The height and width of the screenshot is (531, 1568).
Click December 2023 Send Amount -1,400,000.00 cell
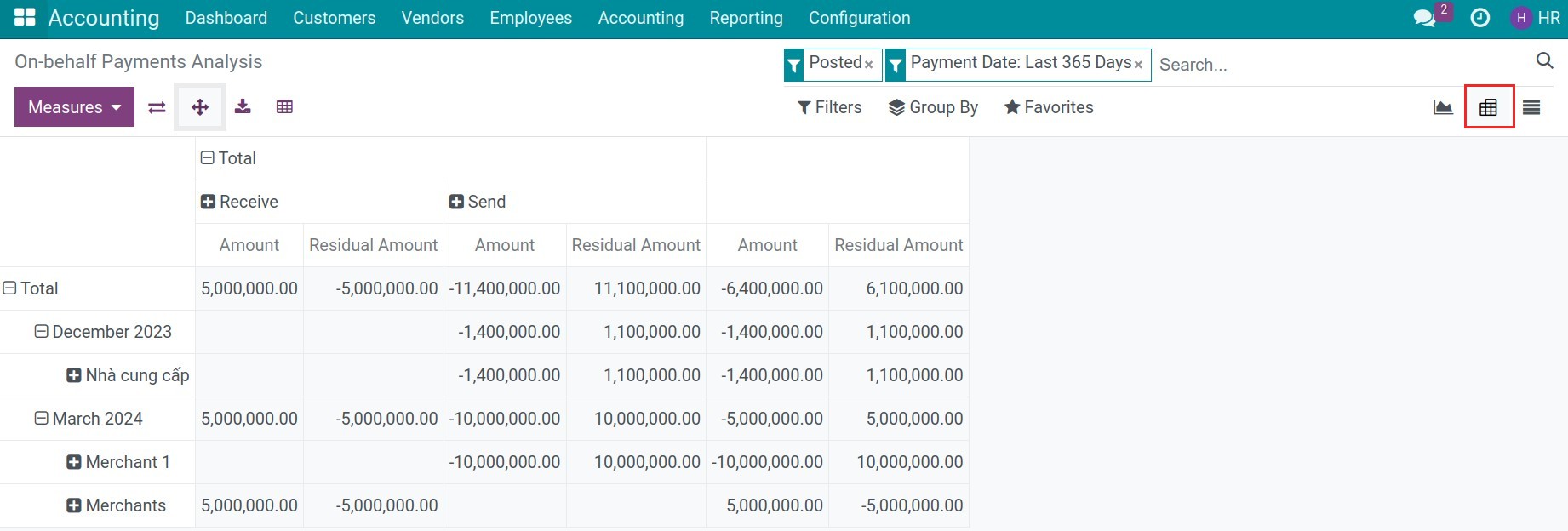click(x=505, y=332)
